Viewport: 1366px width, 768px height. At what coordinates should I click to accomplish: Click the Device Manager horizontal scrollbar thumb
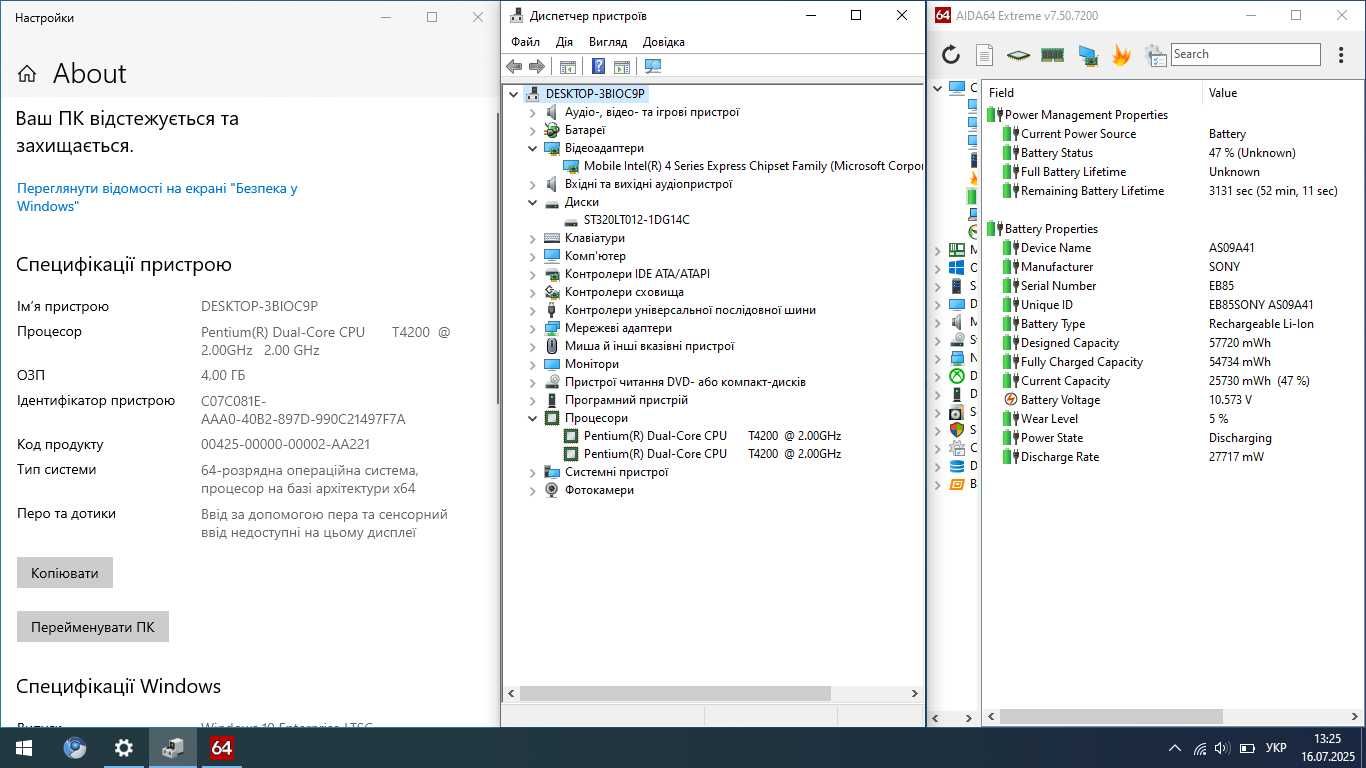point(675,693)
